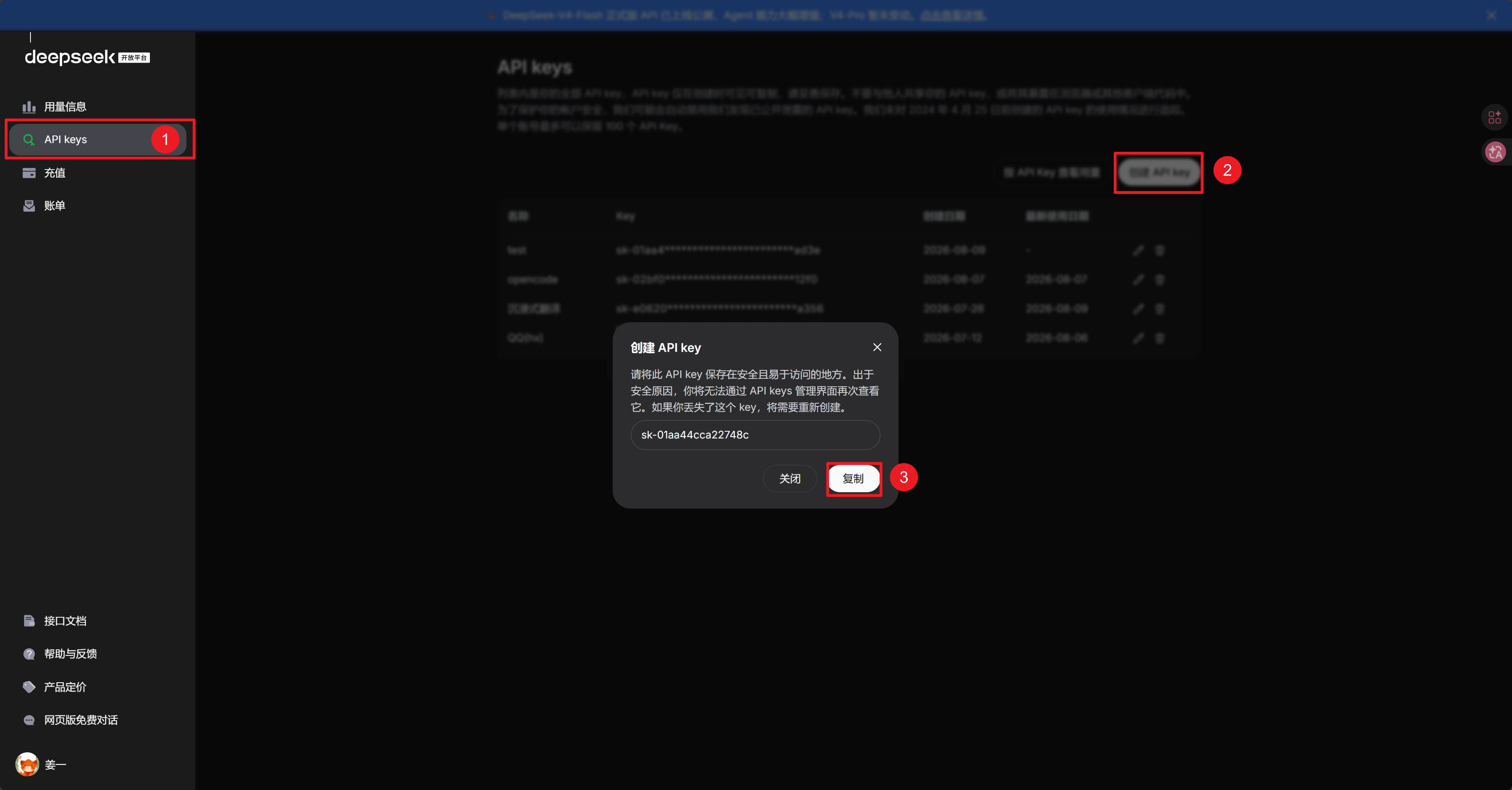The height and width of the screenshot is (790, 1512).
Task: Close the 创建 API key dialog with X
Action: click(x=877, y=348)
